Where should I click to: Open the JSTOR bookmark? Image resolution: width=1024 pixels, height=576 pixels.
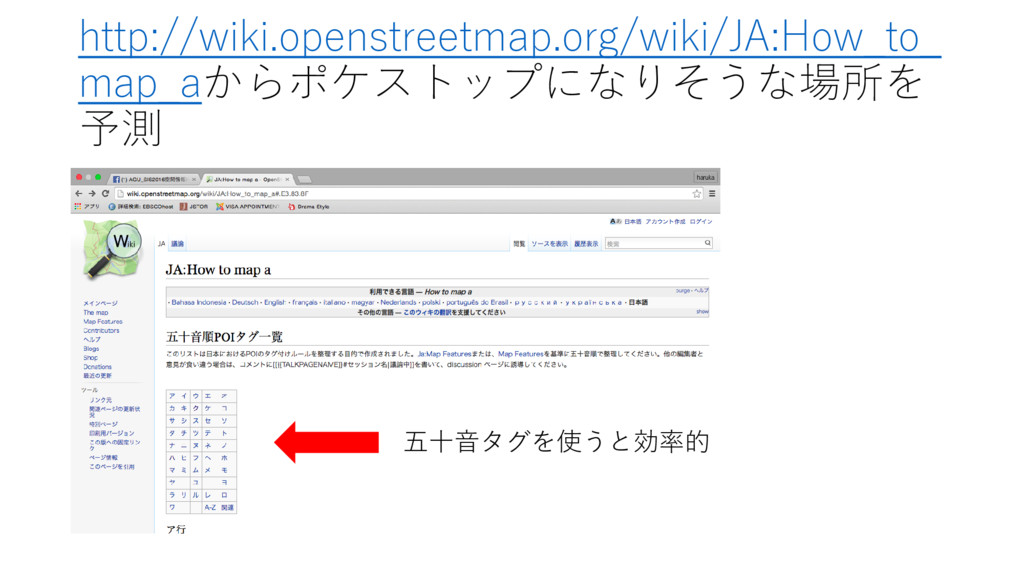point(194,206)
